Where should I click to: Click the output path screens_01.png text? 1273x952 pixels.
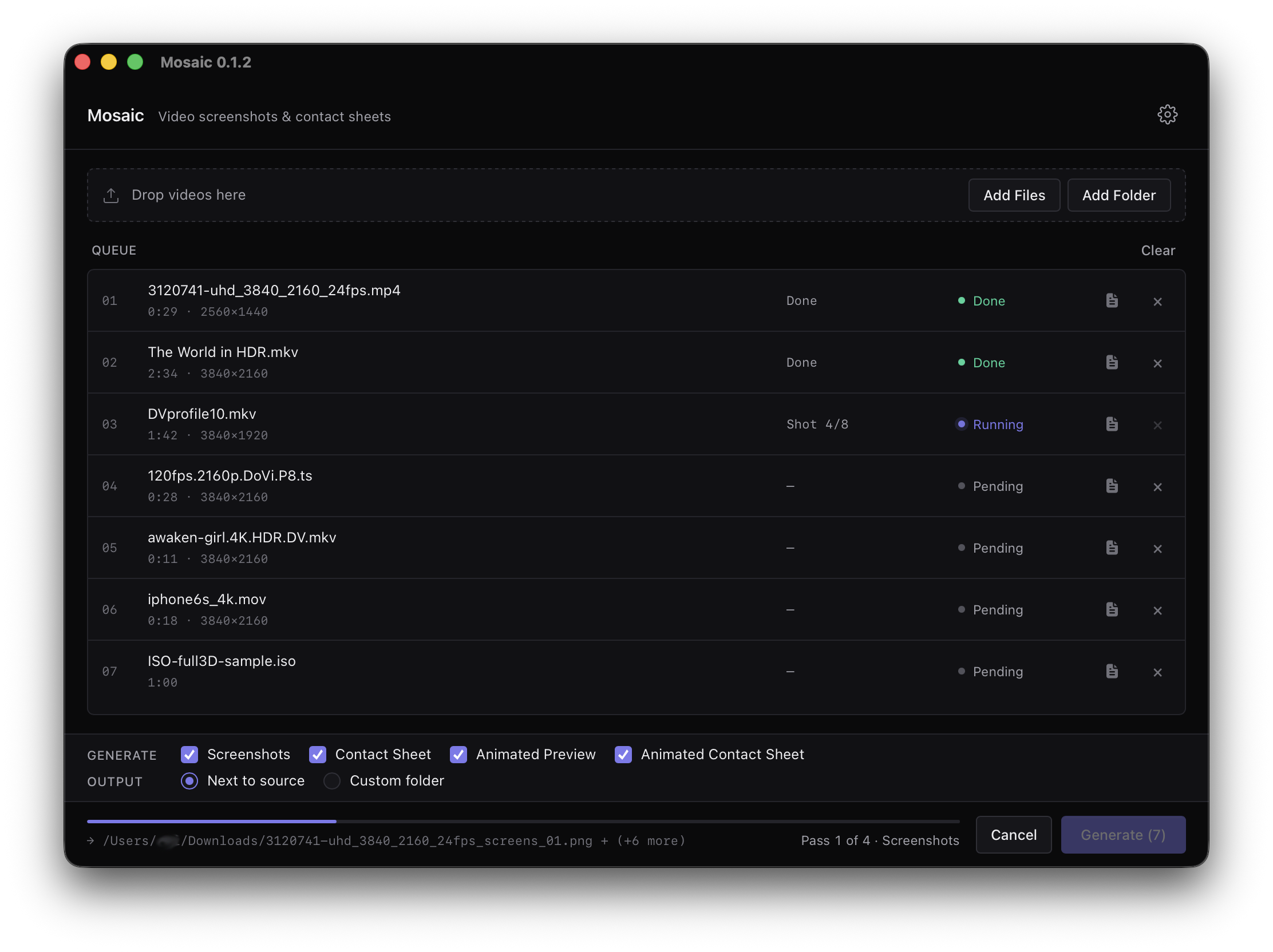click(394, 840)
